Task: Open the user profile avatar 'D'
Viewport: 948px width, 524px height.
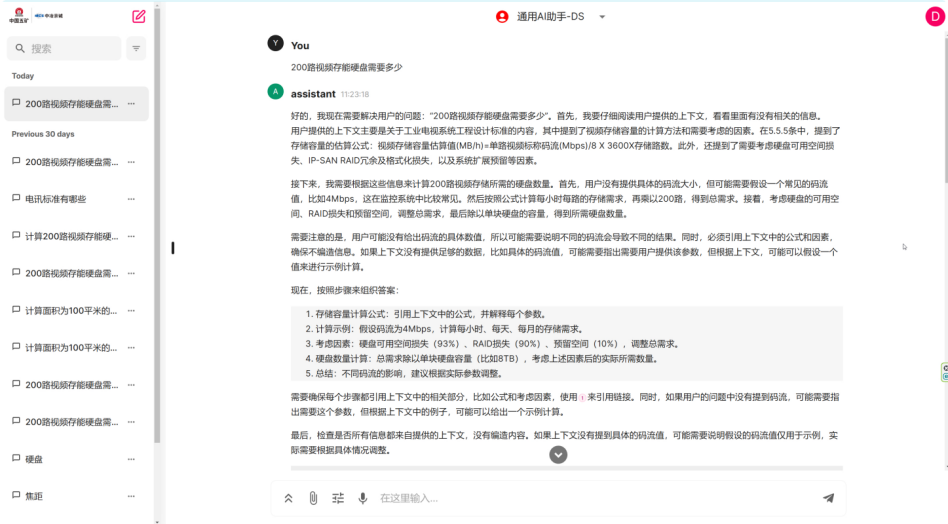Action: coord(934,16)
